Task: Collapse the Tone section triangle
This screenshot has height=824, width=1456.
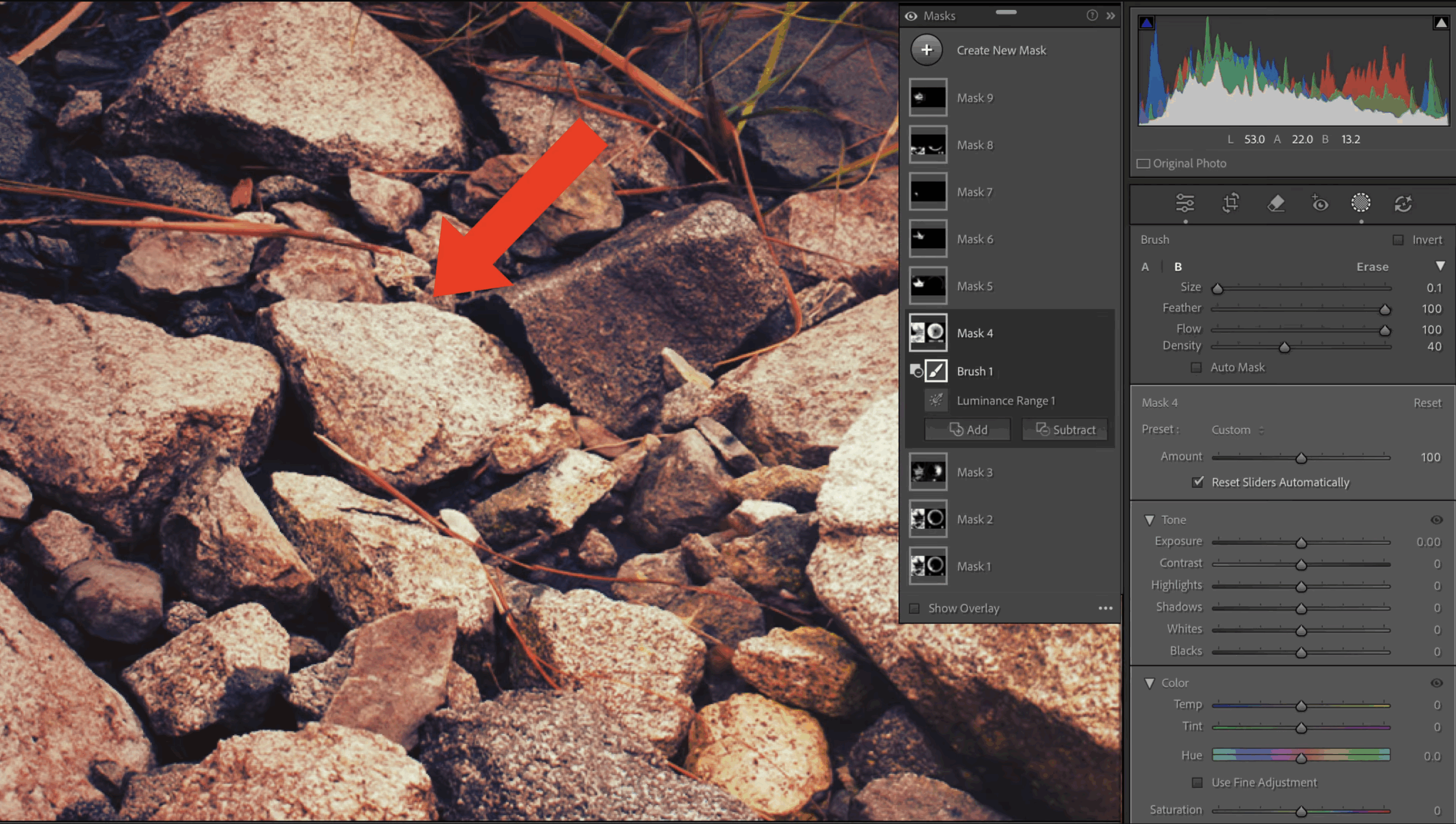Action: (x=1149, y=520)
